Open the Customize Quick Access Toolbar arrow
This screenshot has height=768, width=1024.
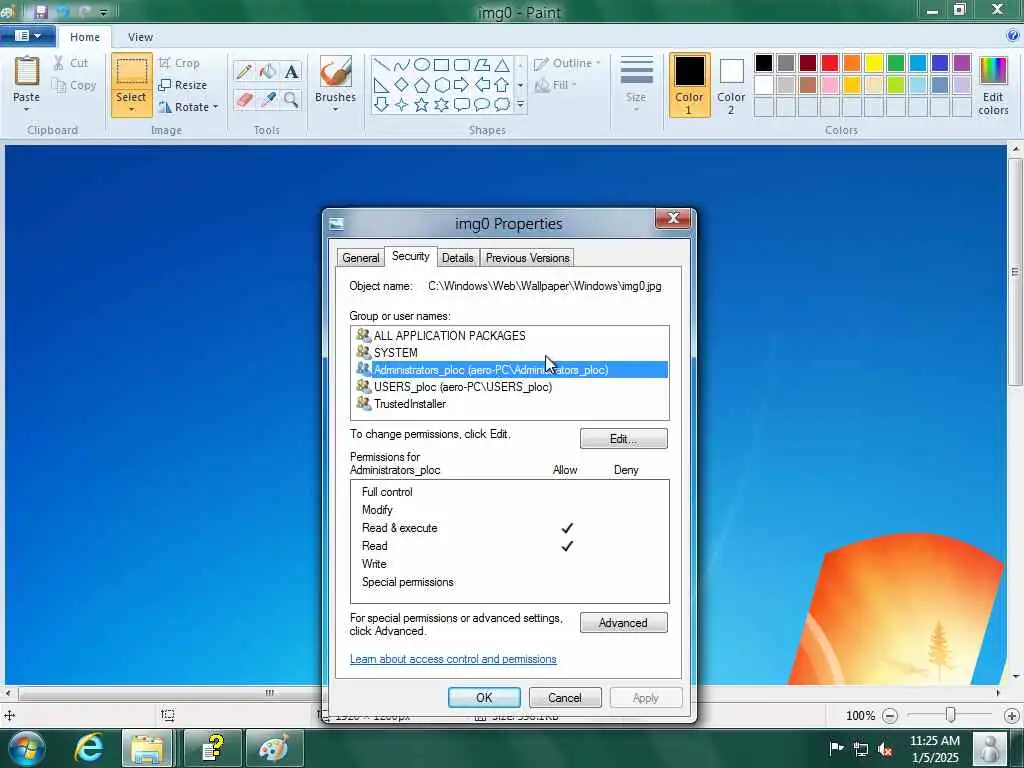click(x=103, y=12)
